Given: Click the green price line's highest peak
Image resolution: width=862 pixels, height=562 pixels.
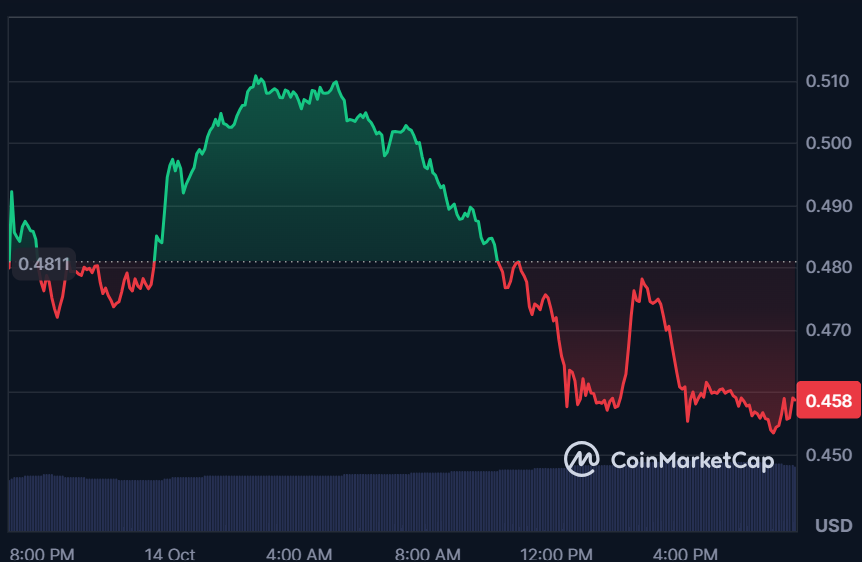Looking at the screenshot, I should pos(256,76).
